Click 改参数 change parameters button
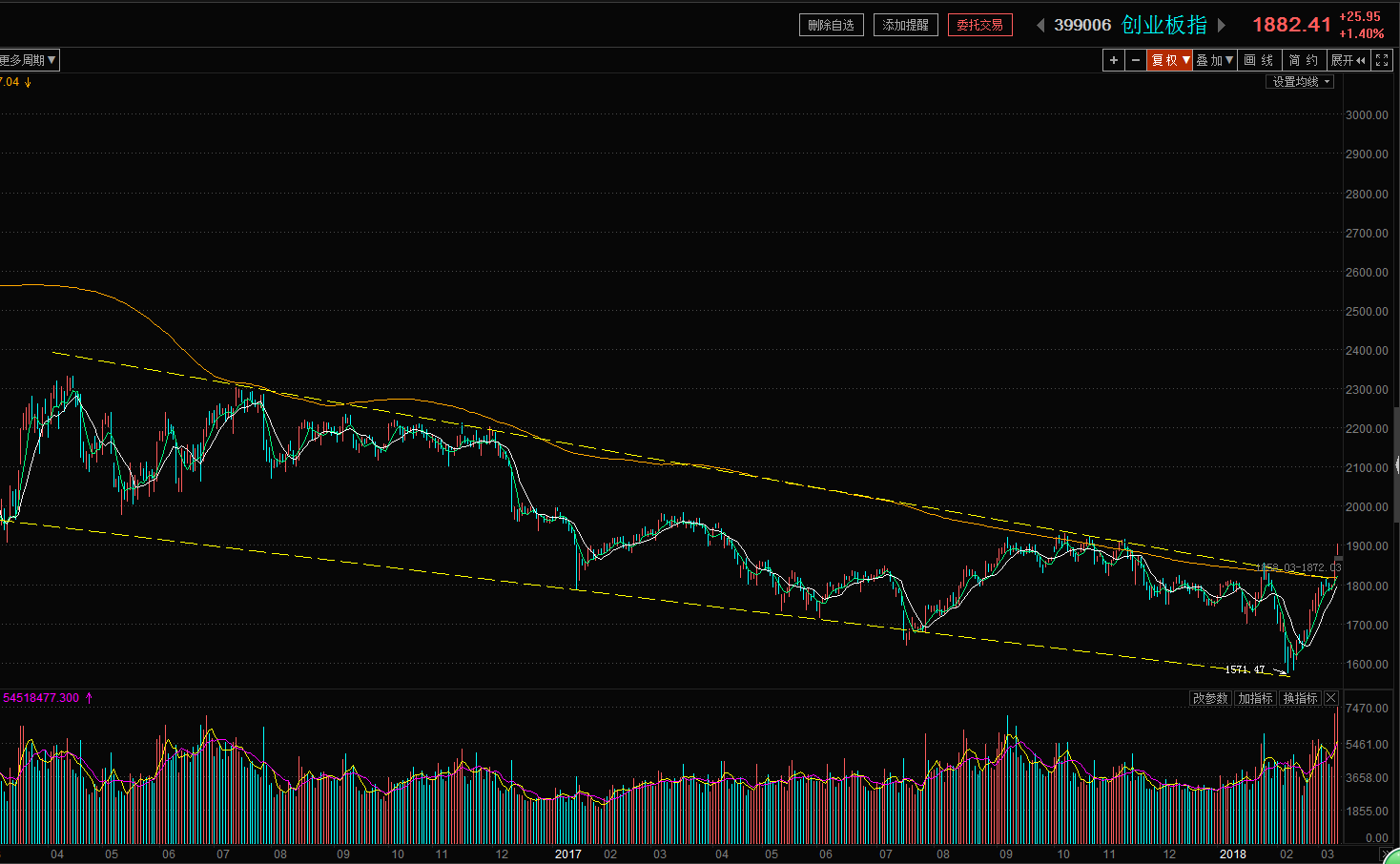 1210,698
